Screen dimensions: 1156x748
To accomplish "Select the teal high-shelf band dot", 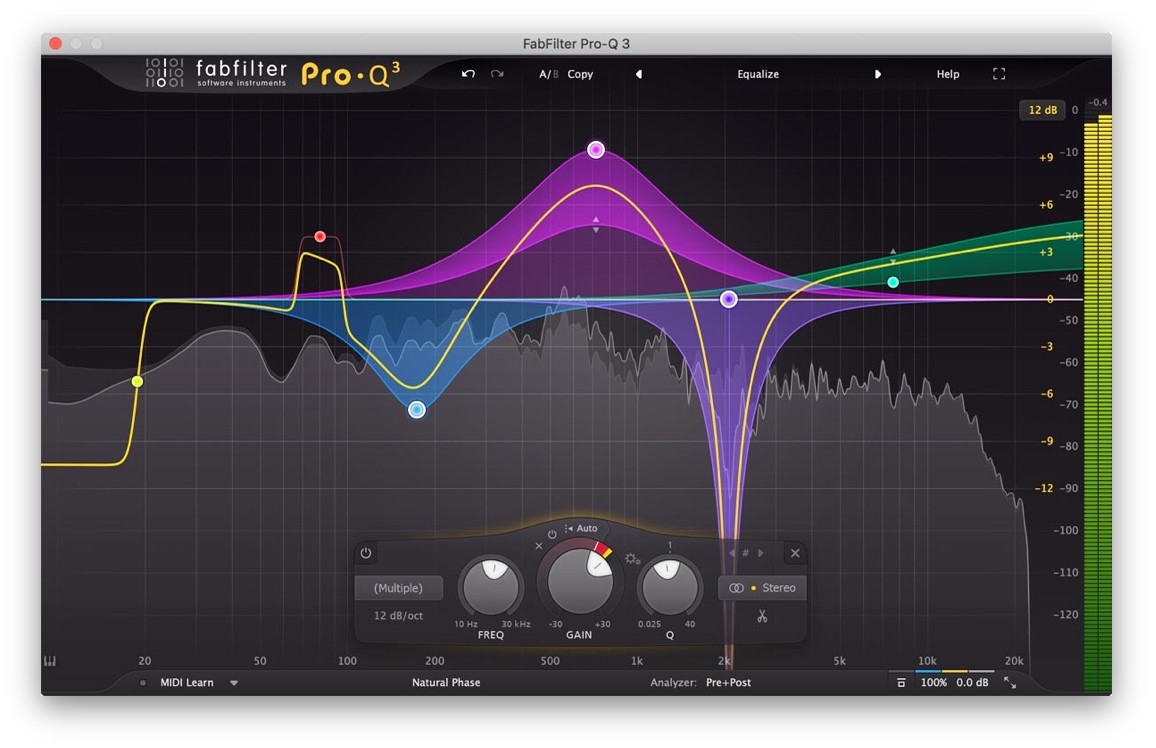I will (x=893, y=282).
